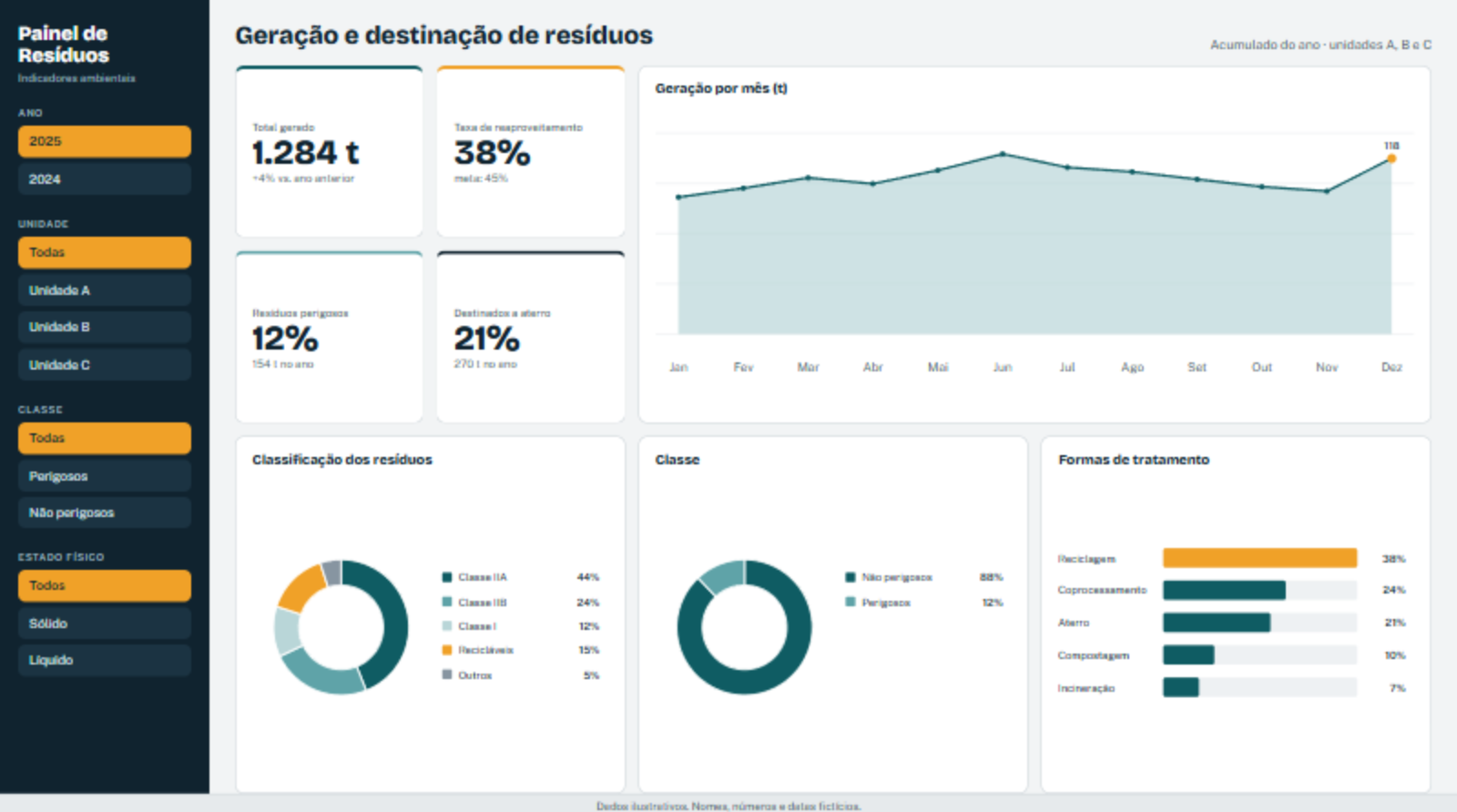Screen dimensions: 1457x812
Task: Choose Todos under Estado físico
Action: [105, 585]
